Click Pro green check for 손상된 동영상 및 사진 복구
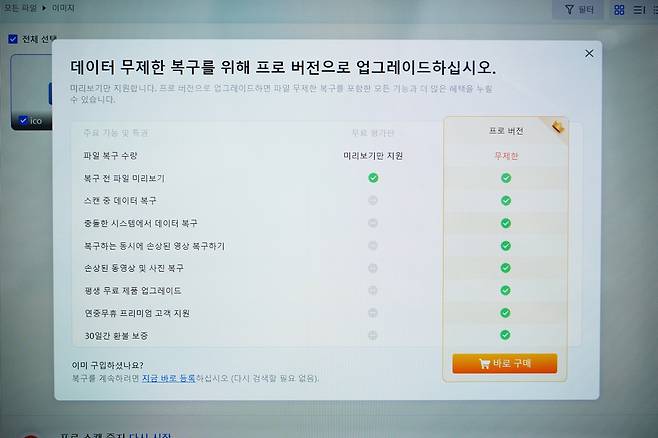The height and width of the screenshot is (438, 658). (506, 268)
